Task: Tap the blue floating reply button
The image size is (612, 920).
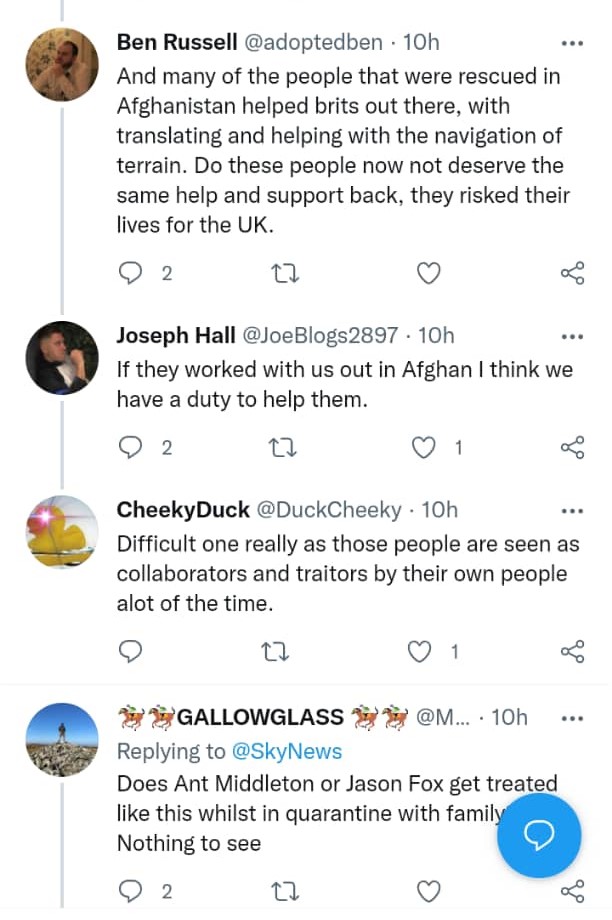Action: tap(540, 836)
